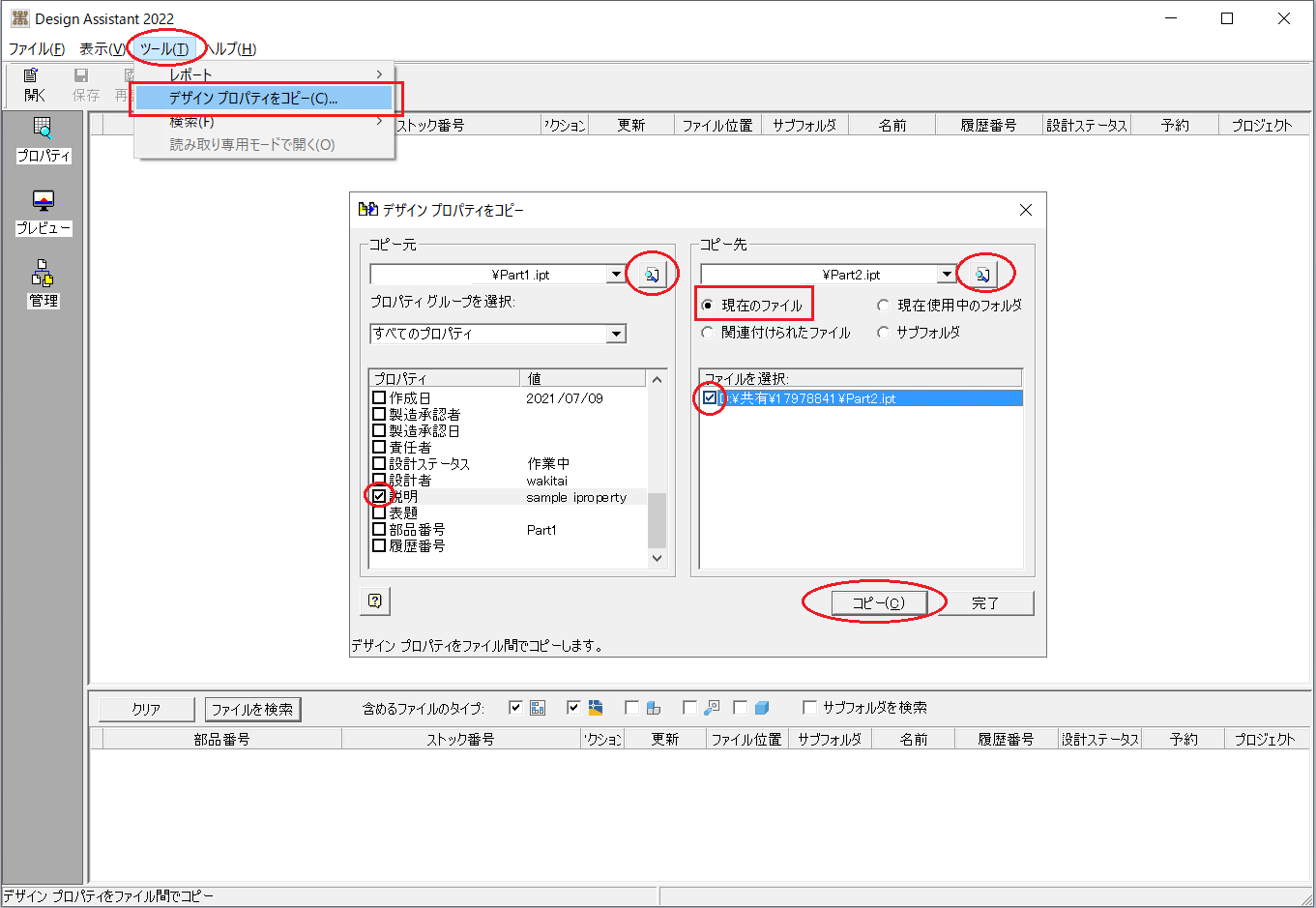Click the ファイルを検索 button
The width and height of the screenshot is (1316, 908).
[252, 709]
